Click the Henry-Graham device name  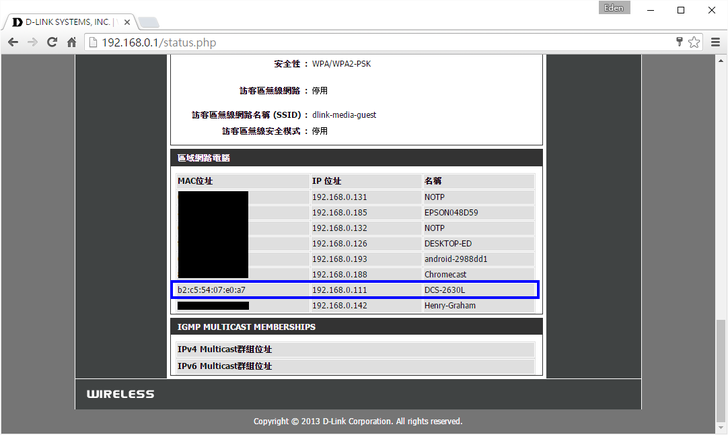pyautogui.click(x=449, y=305)
